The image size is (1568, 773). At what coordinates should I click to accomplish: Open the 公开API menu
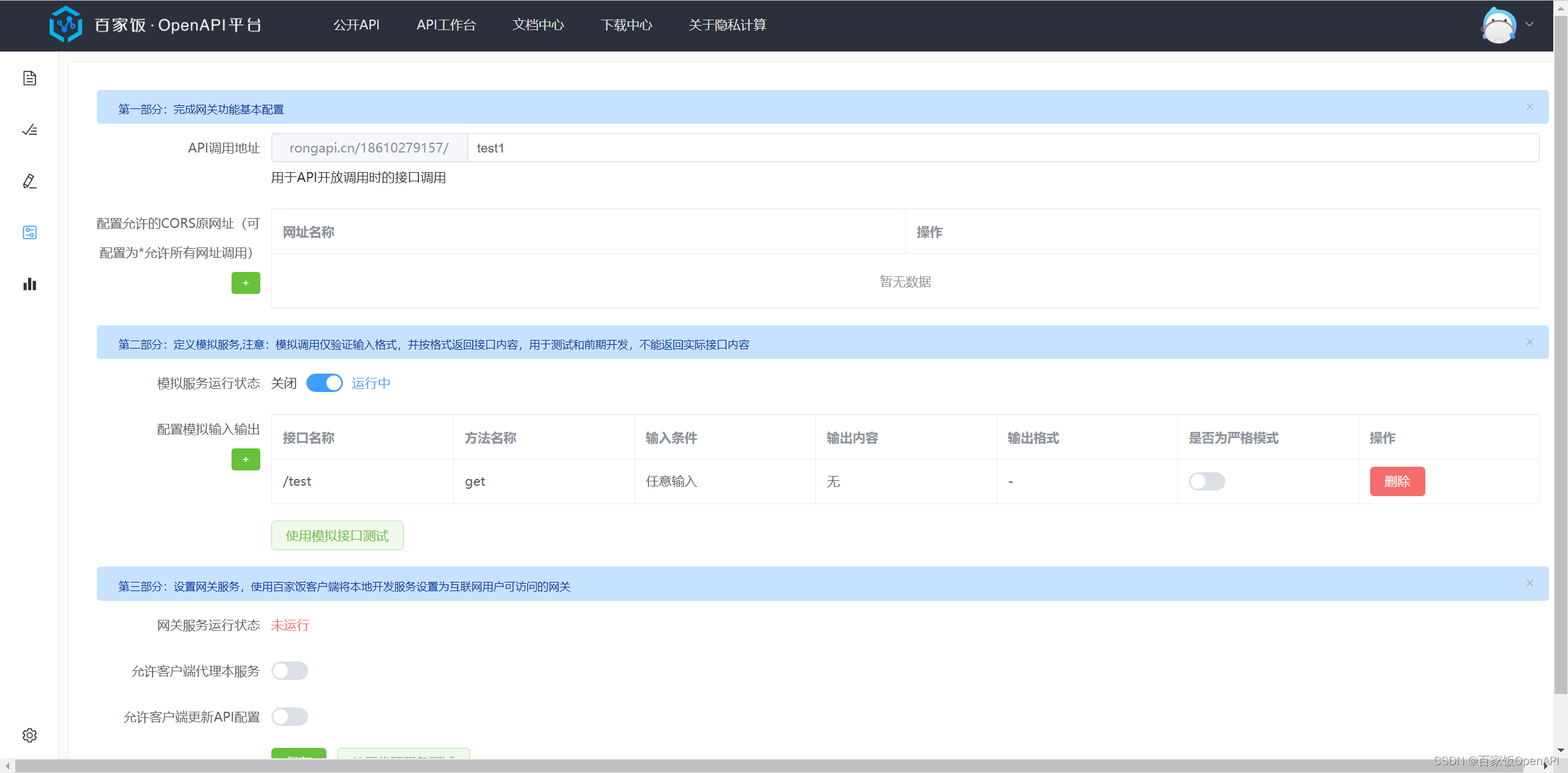click(356, 25)
